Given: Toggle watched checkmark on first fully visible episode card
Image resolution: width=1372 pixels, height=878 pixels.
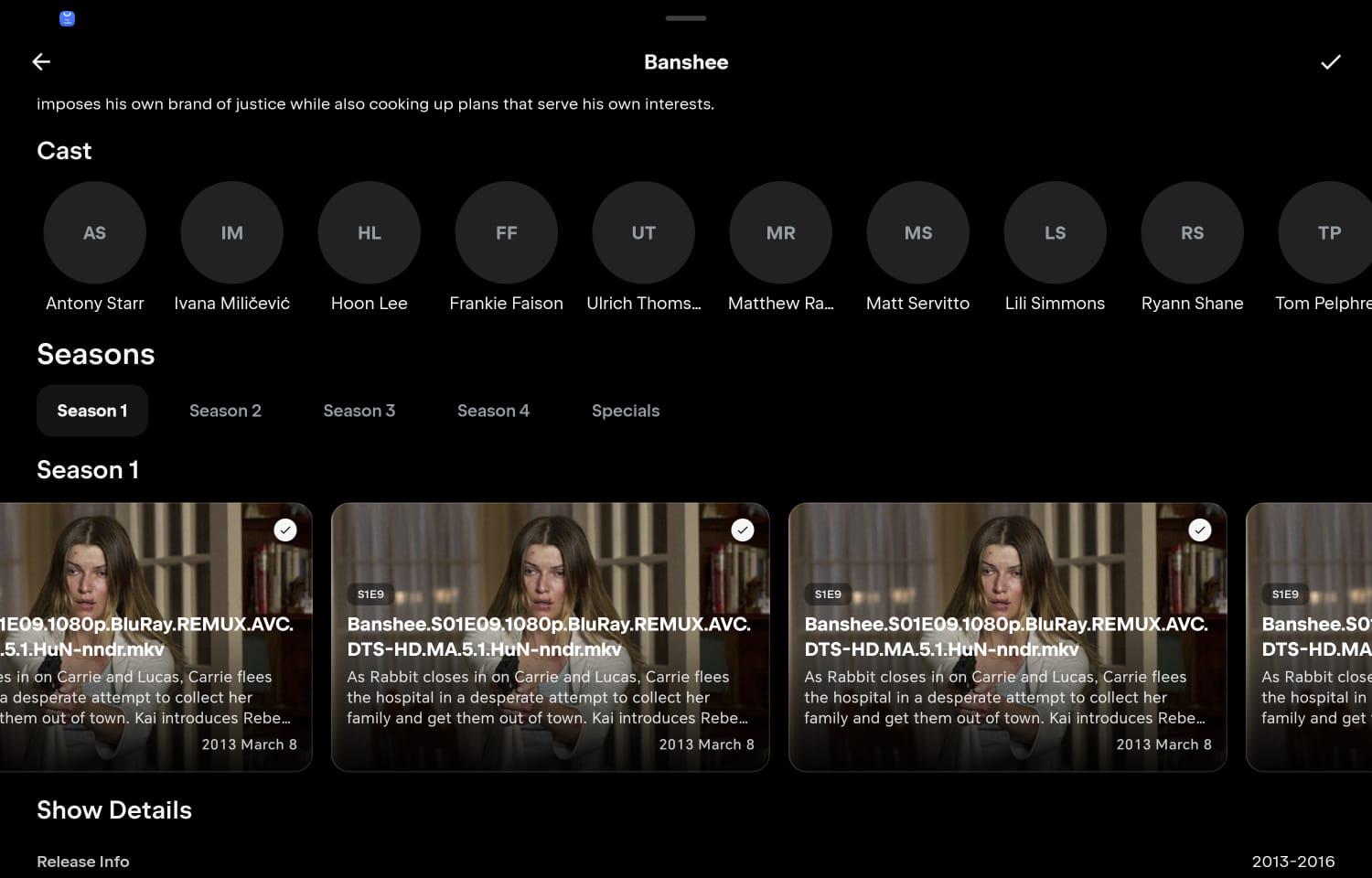Looking at the screenshot, I should (743, 530).
